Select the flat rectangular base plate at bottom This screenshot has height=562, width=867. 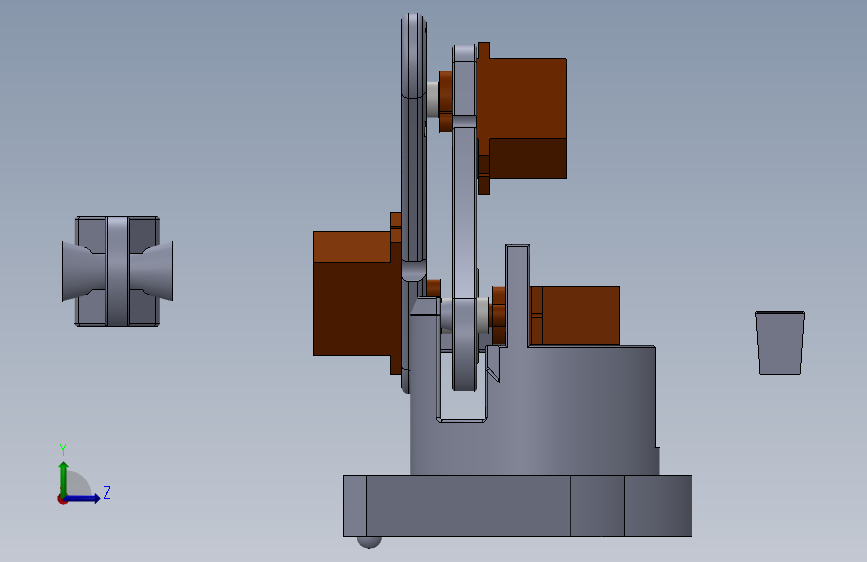pos(517,506)
